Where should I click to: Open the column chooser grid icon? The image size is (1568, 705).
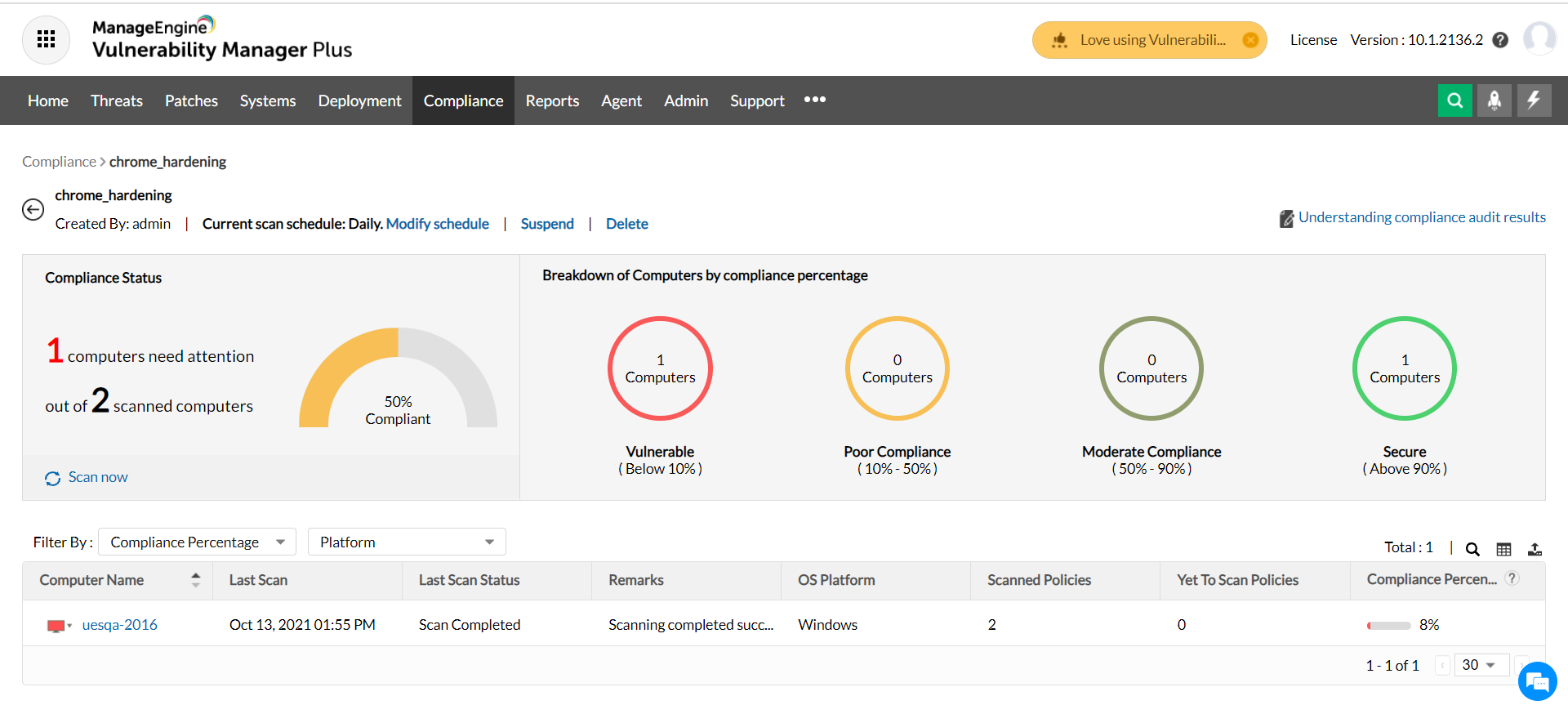(x=1503, y=549)
